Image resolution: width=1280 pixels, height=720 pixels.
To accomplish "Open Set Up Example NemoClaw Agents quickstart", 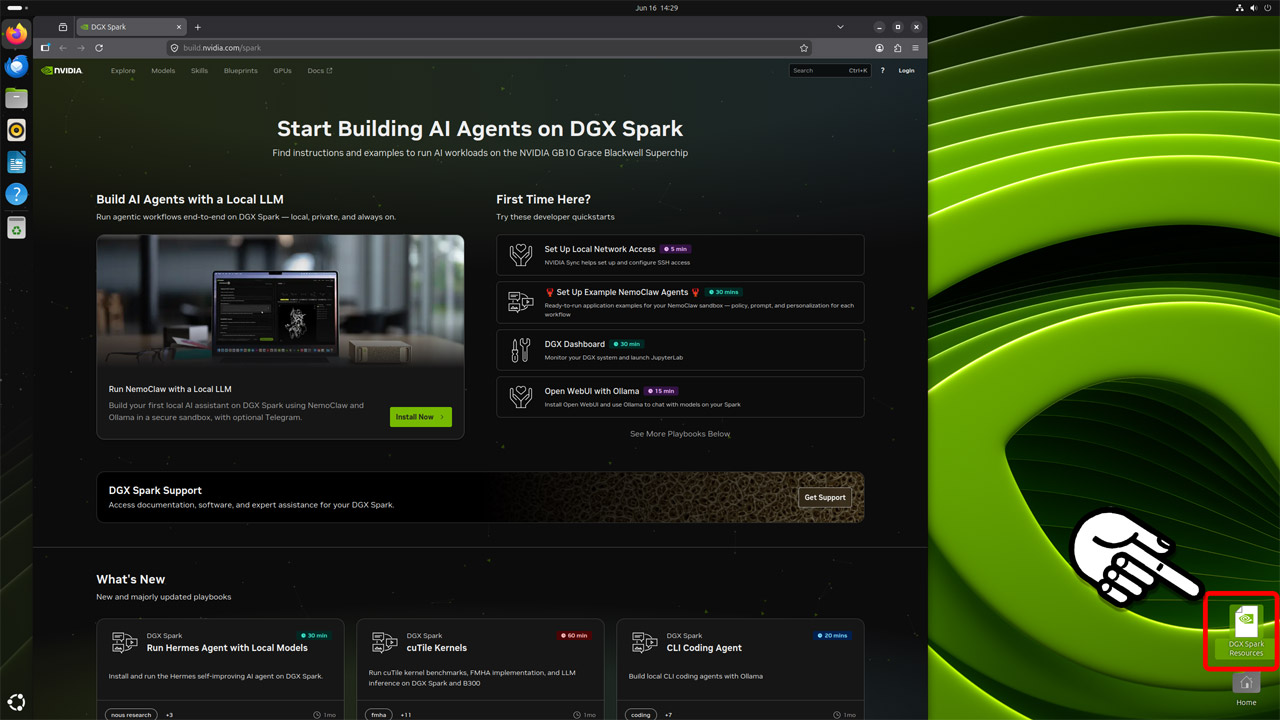I will (680, 302).
